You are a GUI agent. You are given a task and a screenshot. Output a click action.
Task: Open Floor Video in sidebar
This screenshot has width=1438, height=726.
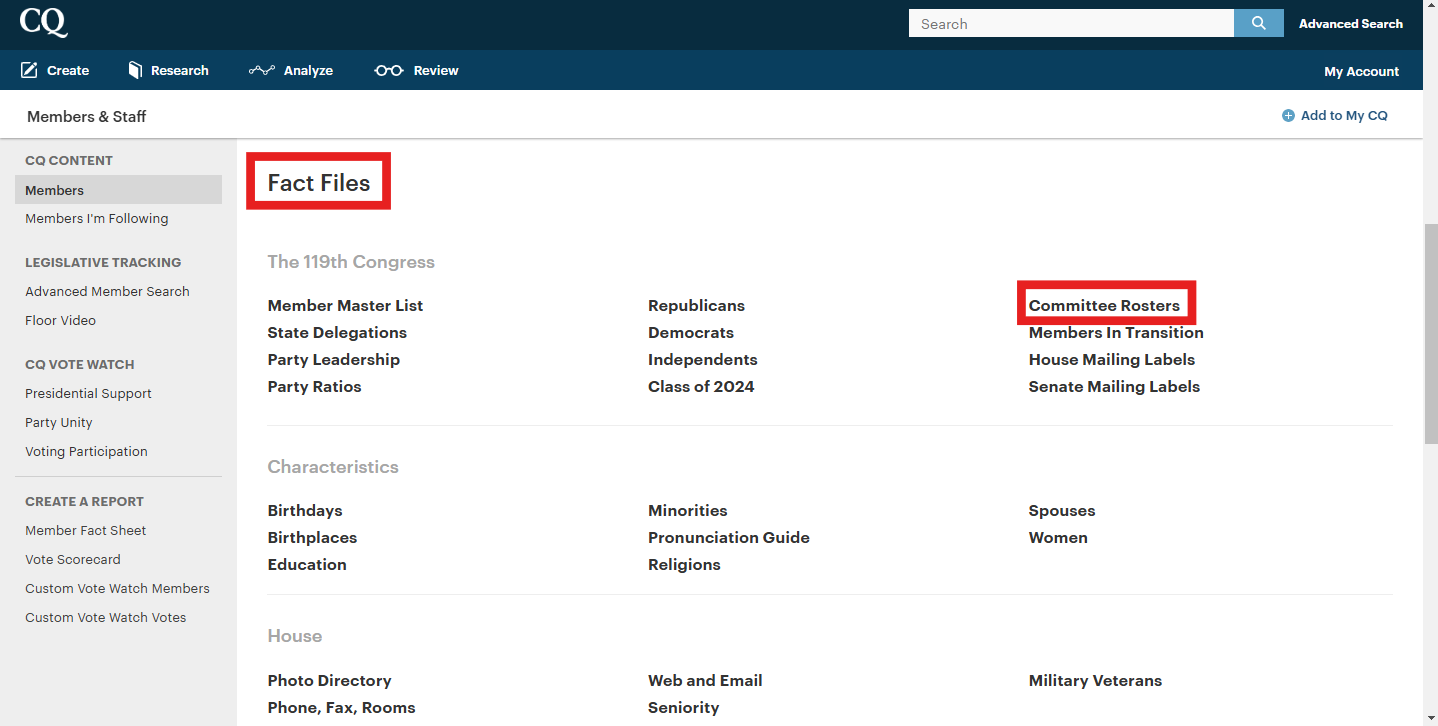pyautogui.click(x=60, y=320)
